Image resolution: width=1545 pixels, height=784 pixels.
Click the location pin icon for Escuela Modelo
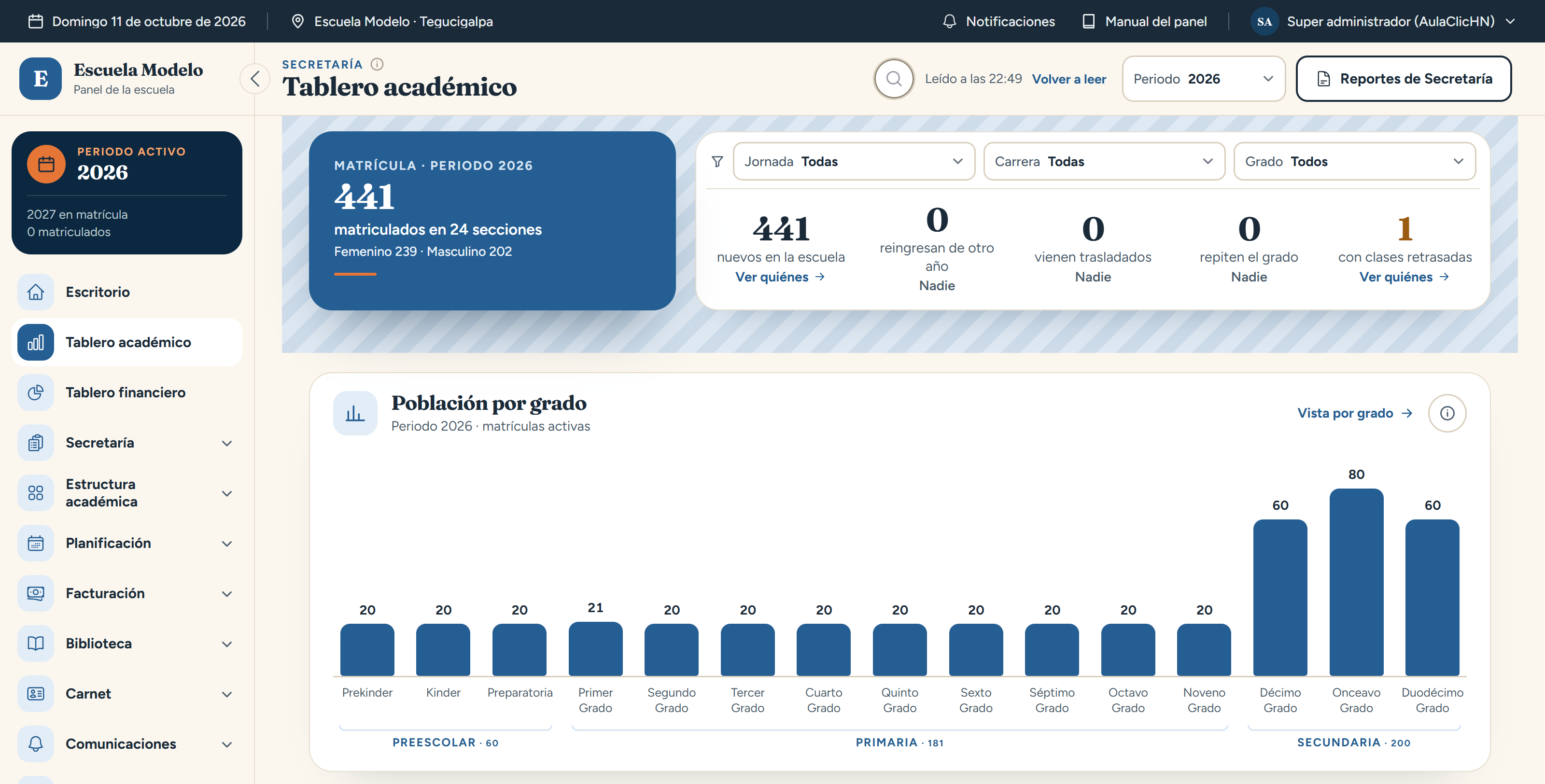click(x=297, y=22)
